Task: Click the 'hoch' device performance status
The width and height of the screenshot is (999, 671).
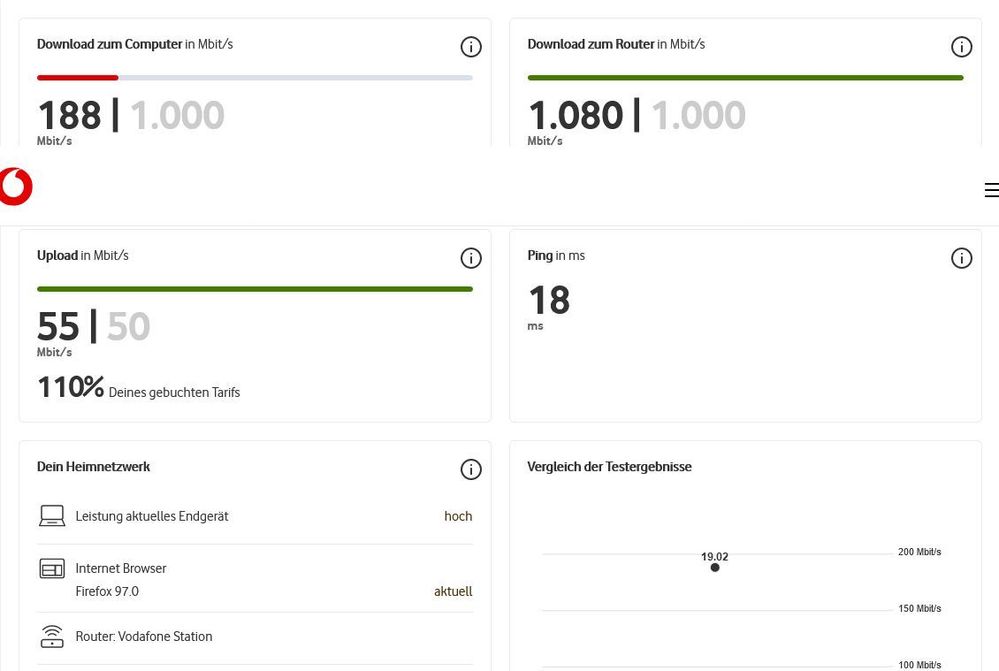Action: point(458,516)
